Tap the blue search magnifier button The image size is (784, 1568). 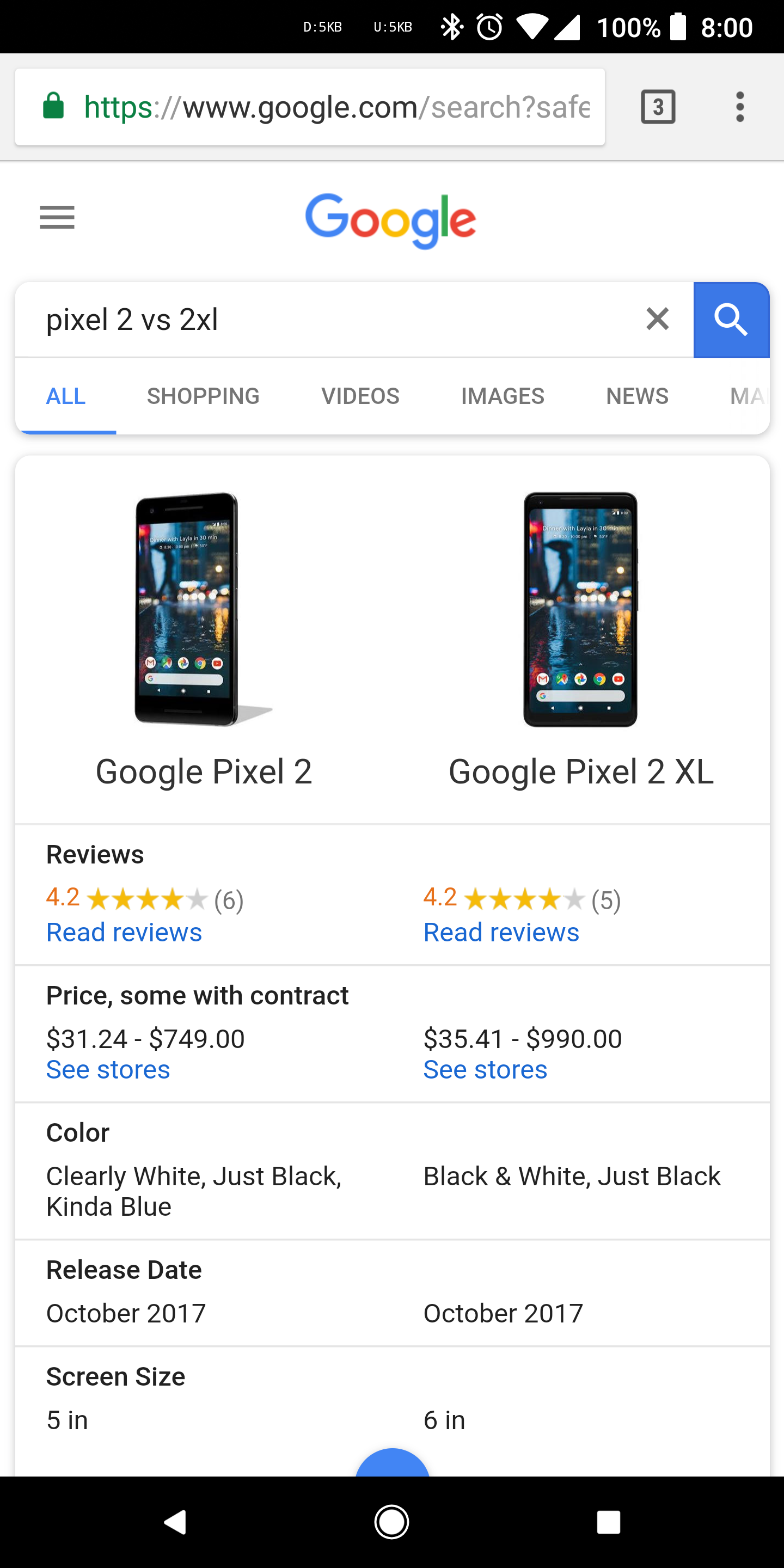click(731, 320)
